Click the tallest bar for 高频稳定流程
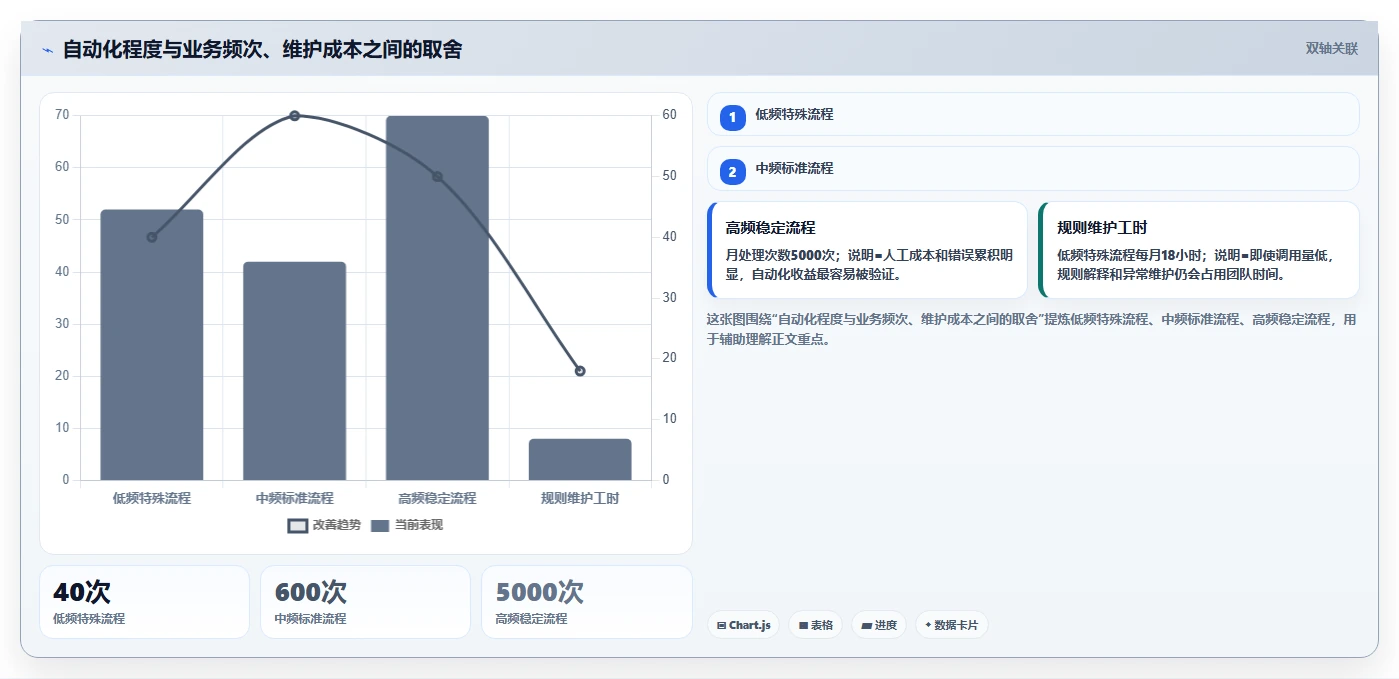Screen dimensions: 1399x679 437,298
